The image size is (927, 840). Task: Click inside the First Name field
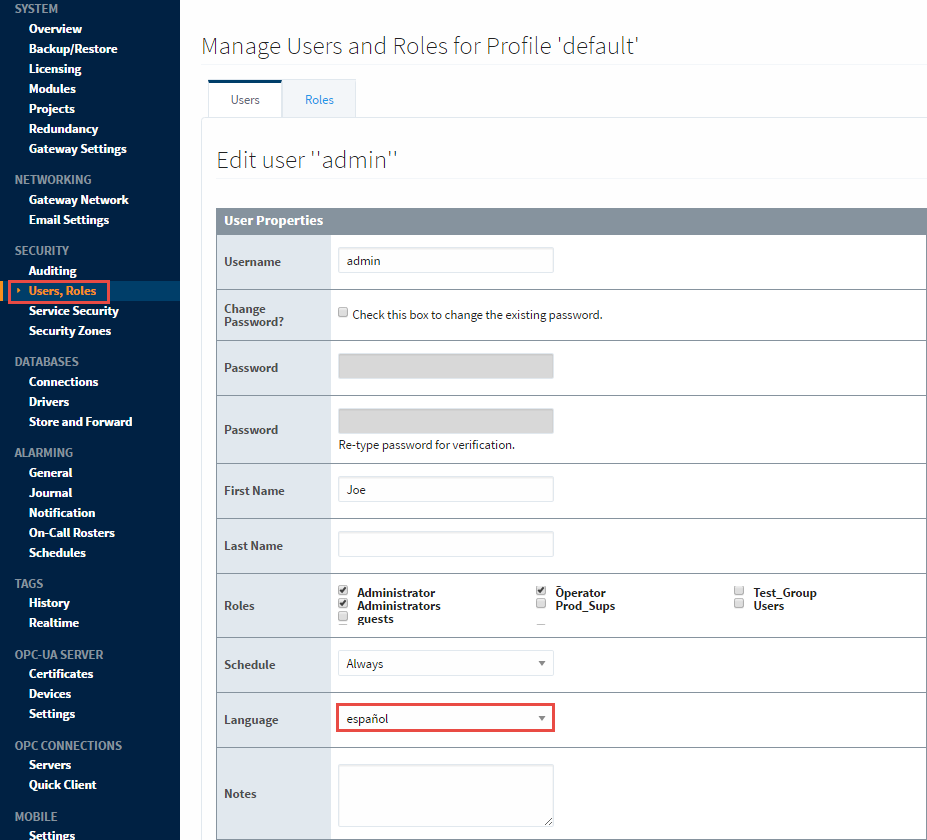point(445,489)
